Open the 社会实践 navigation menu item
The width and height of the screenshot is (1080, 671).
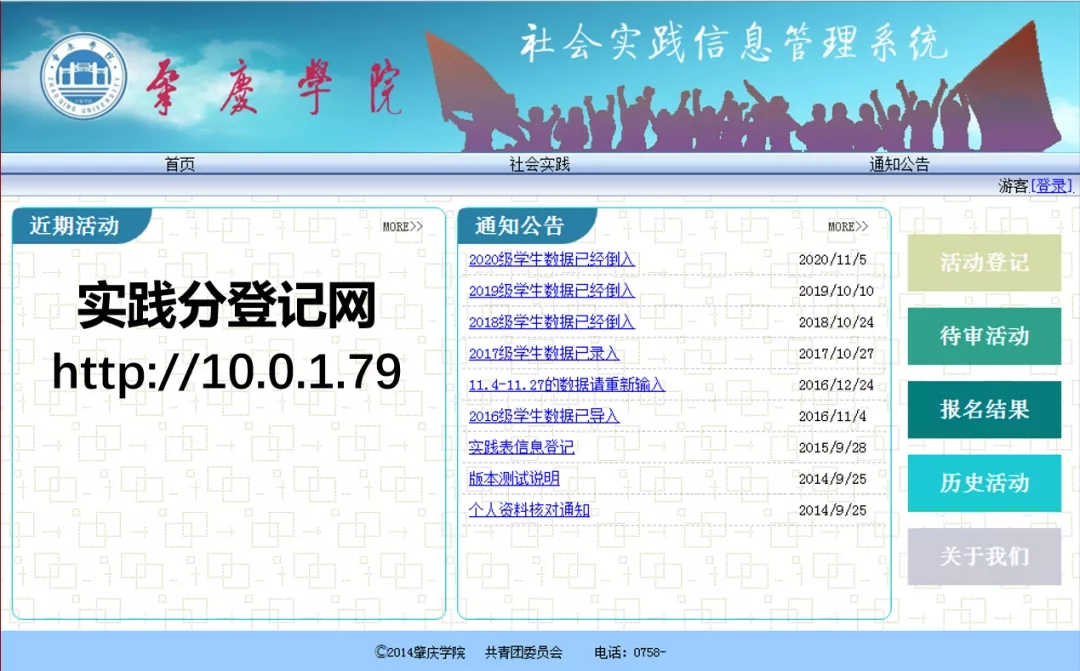pyautogui.click(x=539, y=165)
